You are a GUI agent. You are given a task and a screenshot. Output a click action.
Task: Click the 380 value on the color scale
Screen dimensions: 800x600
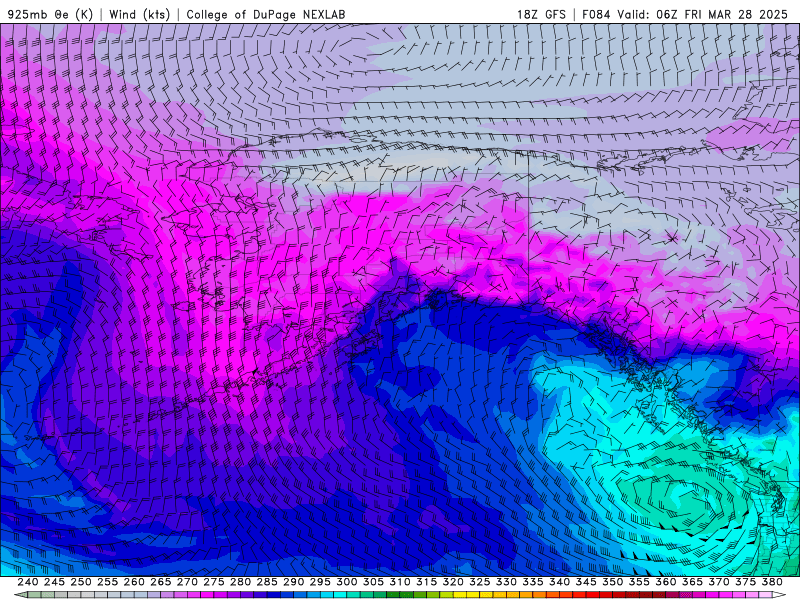click(x=772, y=582)
